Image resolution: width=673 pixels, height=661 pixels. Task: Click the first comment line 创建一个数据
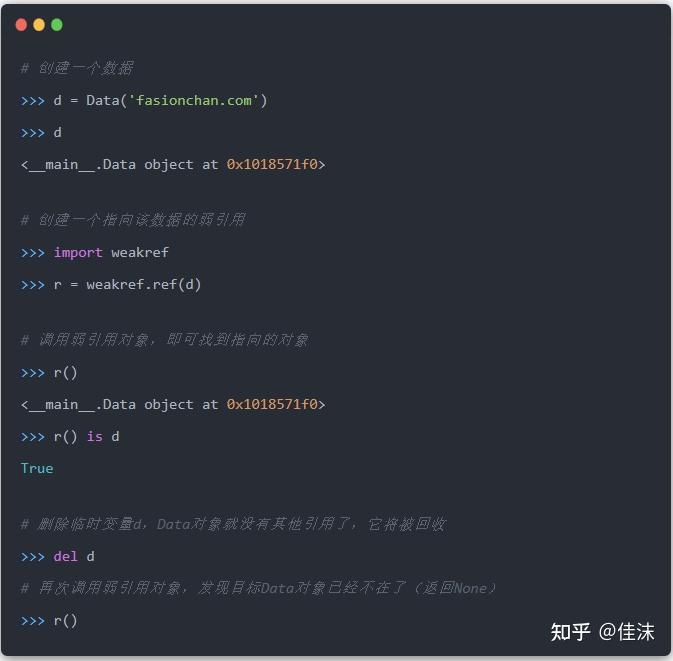click(77, 68)
